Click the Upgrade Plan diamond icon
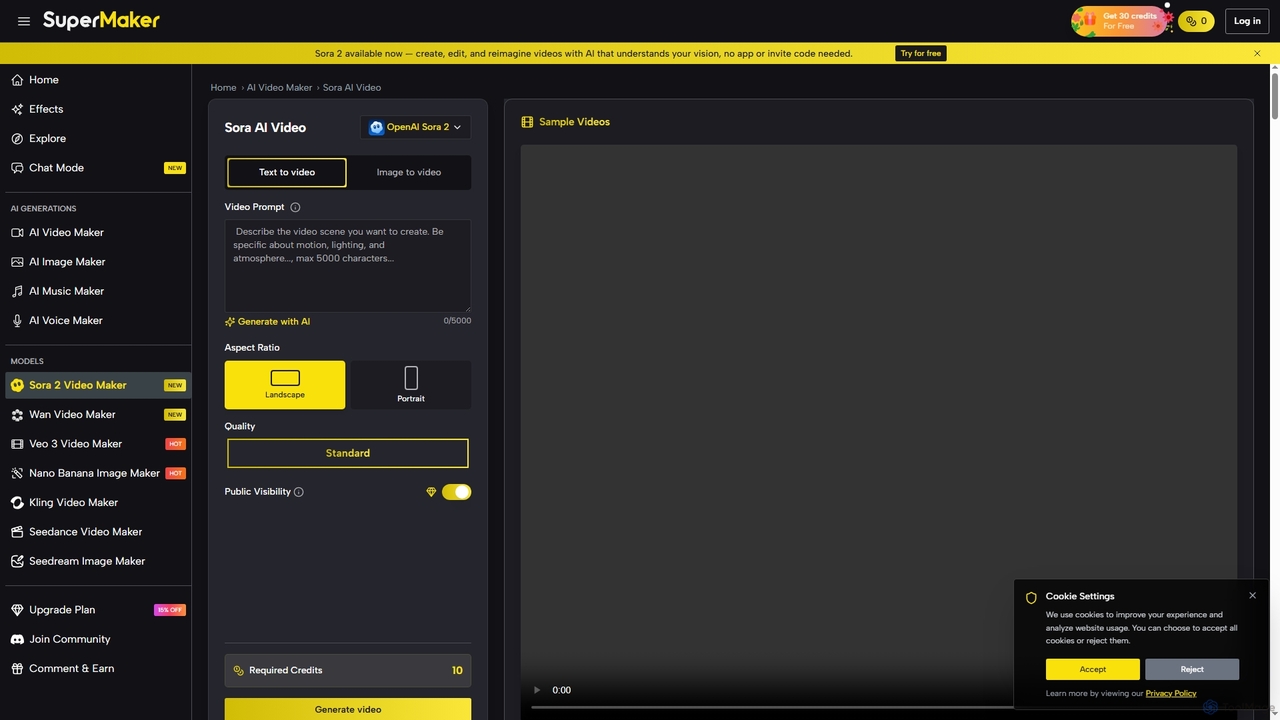Image resolution: width=1280 pixels, height=720 pixels. coord(17,610)
